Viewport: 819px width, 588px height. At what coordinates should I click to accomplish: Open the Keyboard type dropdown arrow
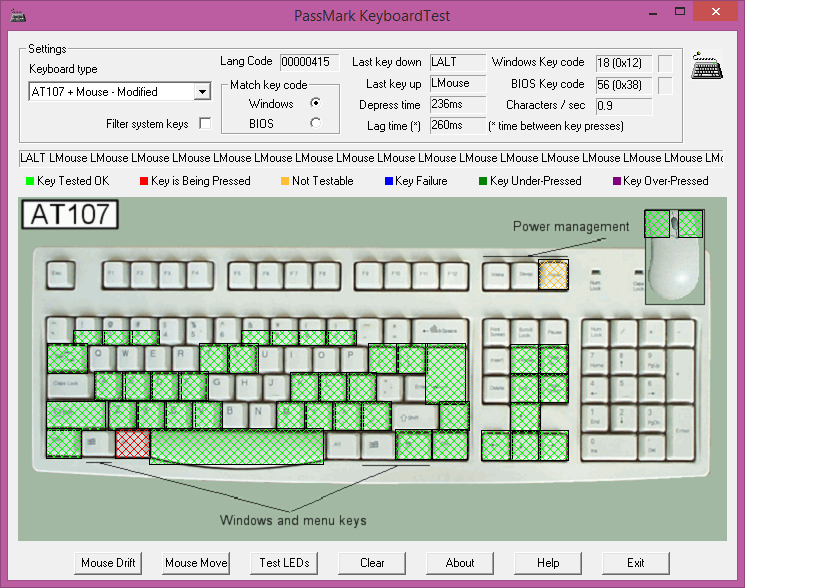pos(202,92)
